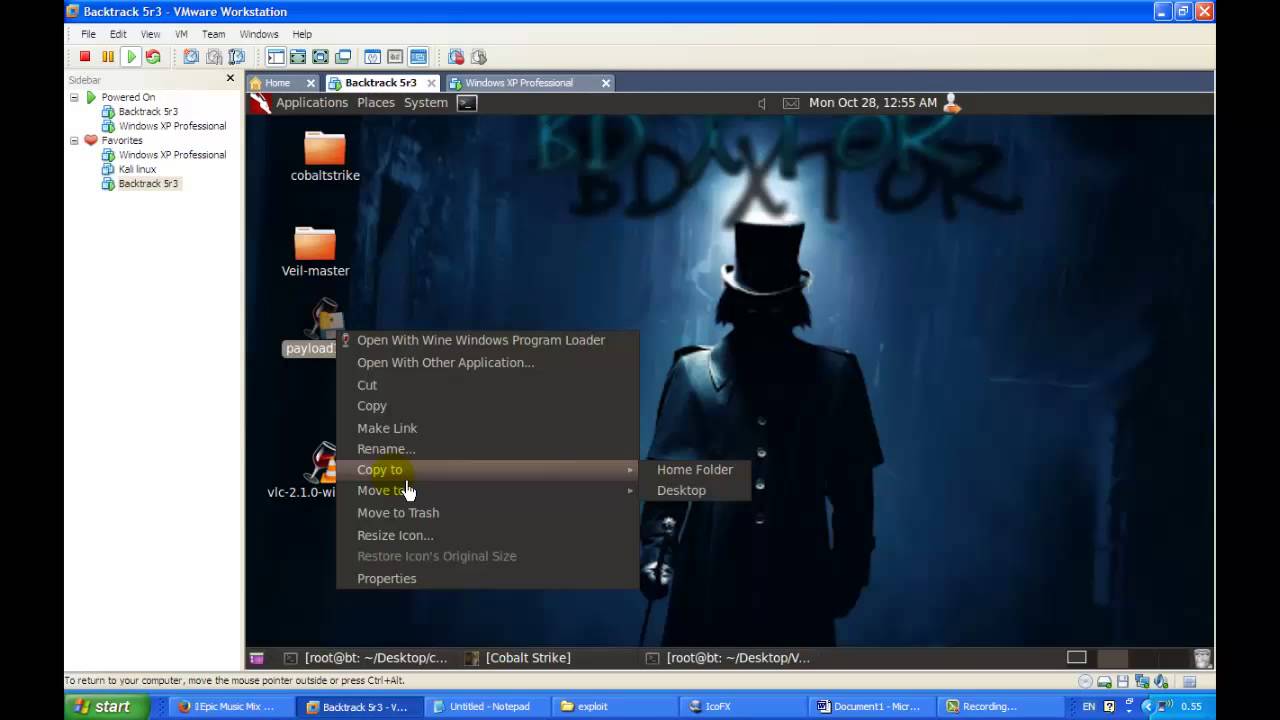Image resolution: width=1280 pixels, height=720 pixels.
Task: Click the Mon Oct 28 clock
Action: click(873, 102)
